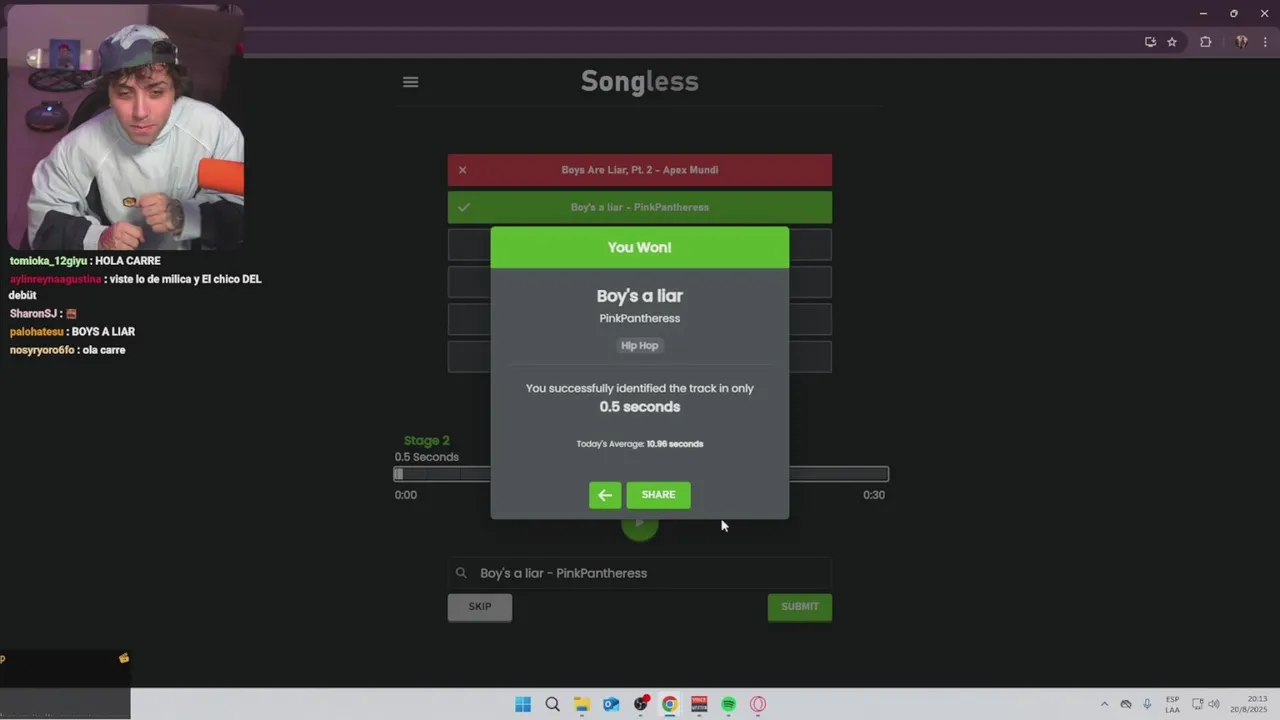The height and width of the screenshot is (720, 1280).
Task: Click the ESP LAA language indicator
Action: tap(1172, 704)
